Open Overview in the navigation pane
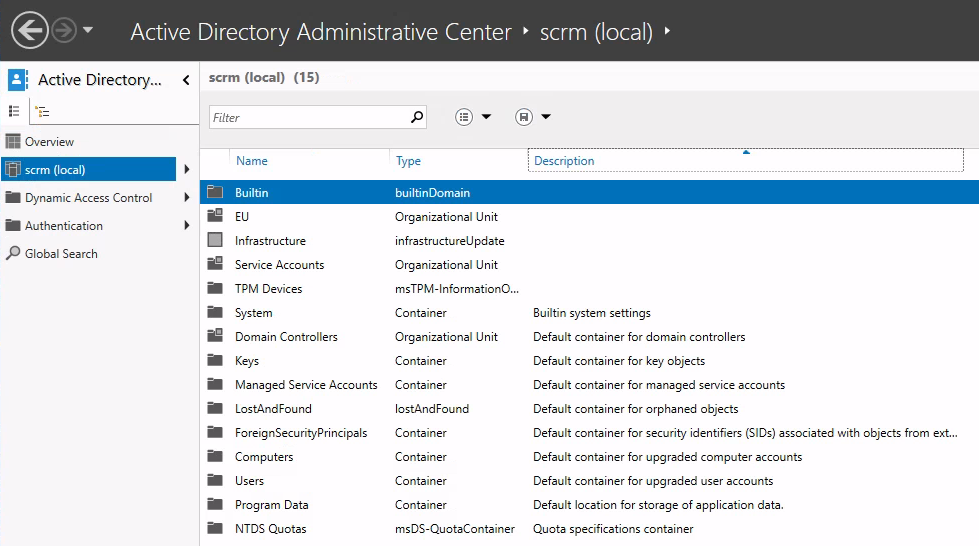Viewport: 979px width, 546px height. (49, 142)
